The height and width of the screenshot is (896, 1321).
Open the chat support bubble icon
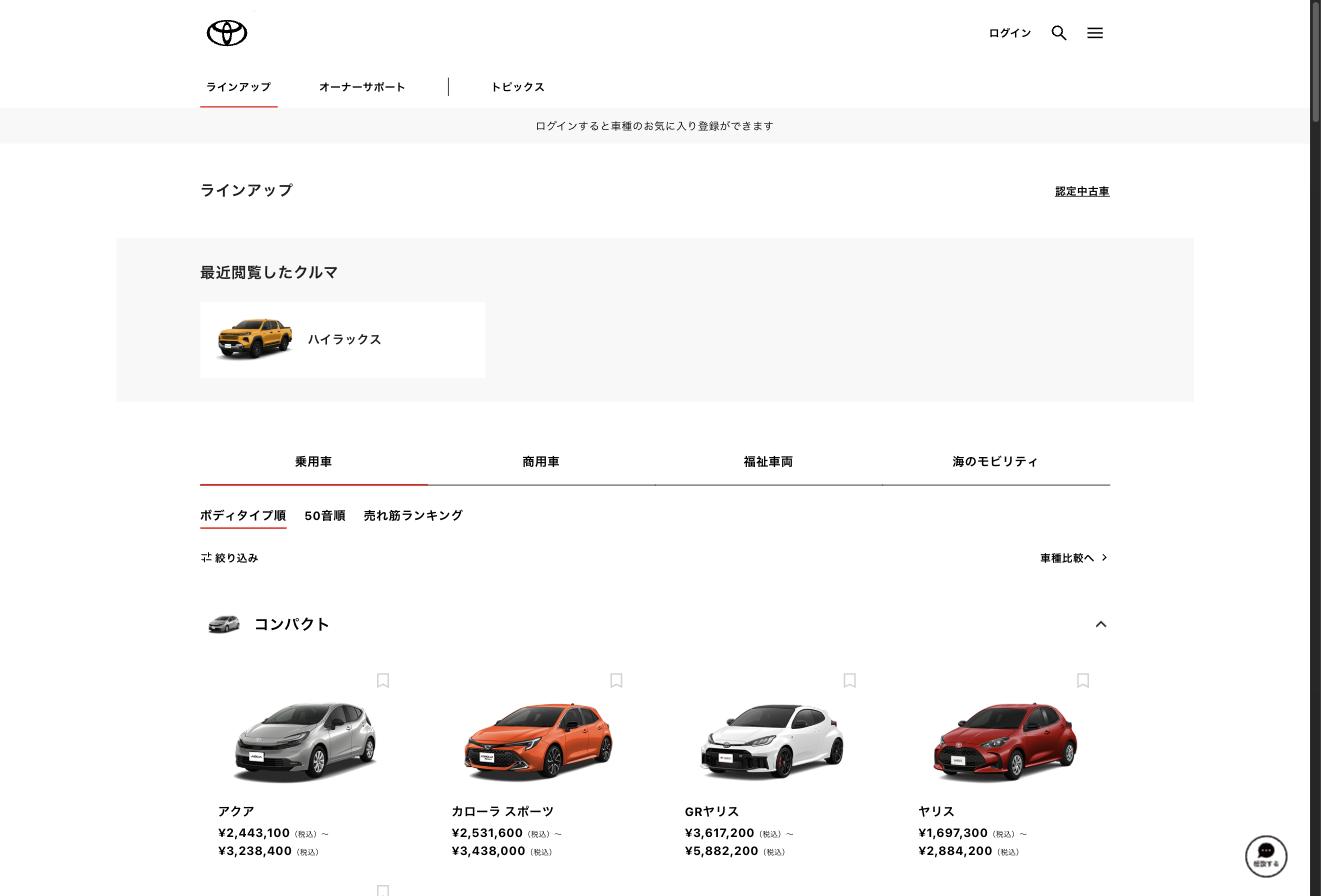click(x=1266, y=856)
